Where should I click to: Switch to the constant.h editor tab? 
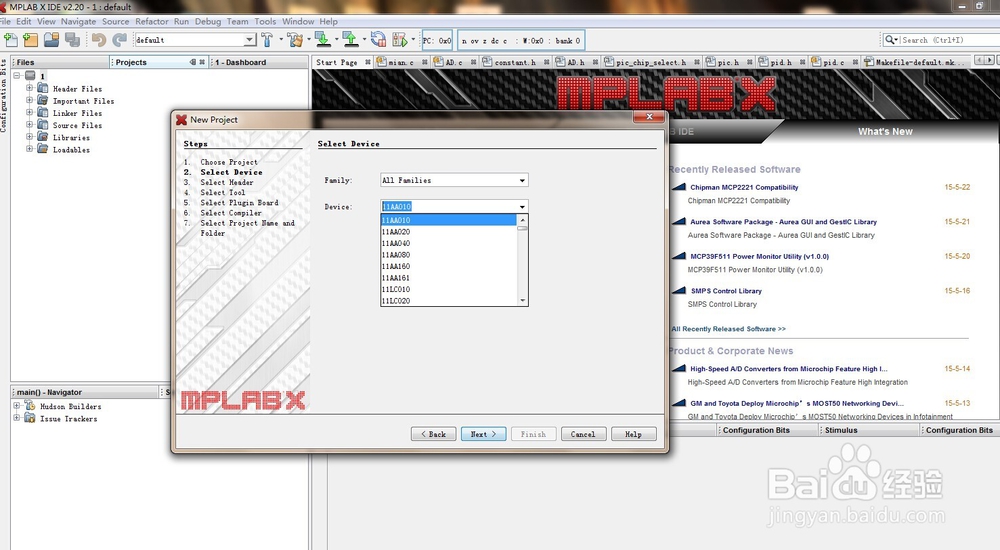coord(515,62)
